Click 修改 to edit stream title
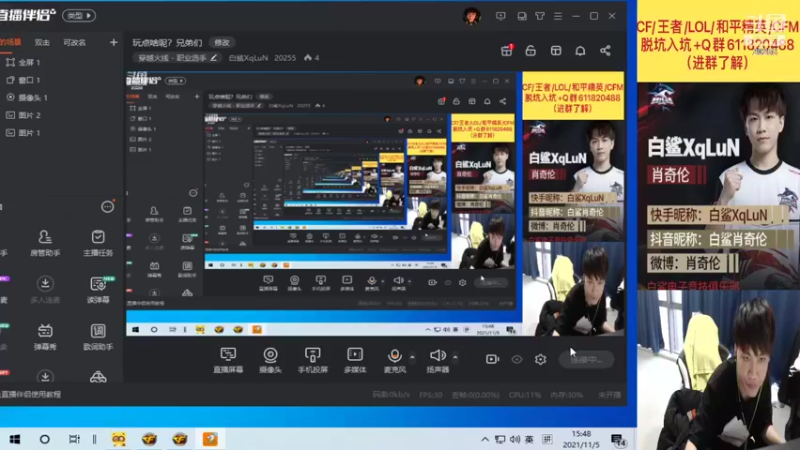The image size is (800, 450). (x=221, y=42)
